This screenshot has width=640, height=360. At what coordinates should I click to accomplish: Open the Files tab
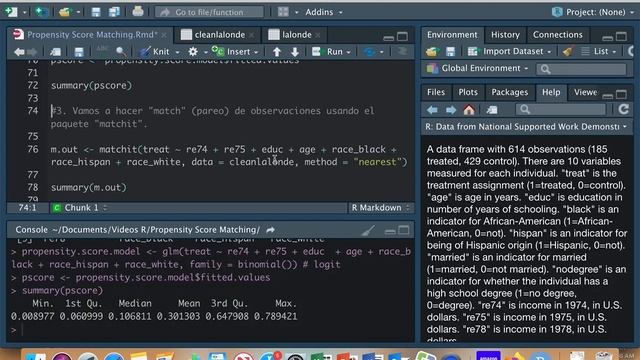(436, 92)
